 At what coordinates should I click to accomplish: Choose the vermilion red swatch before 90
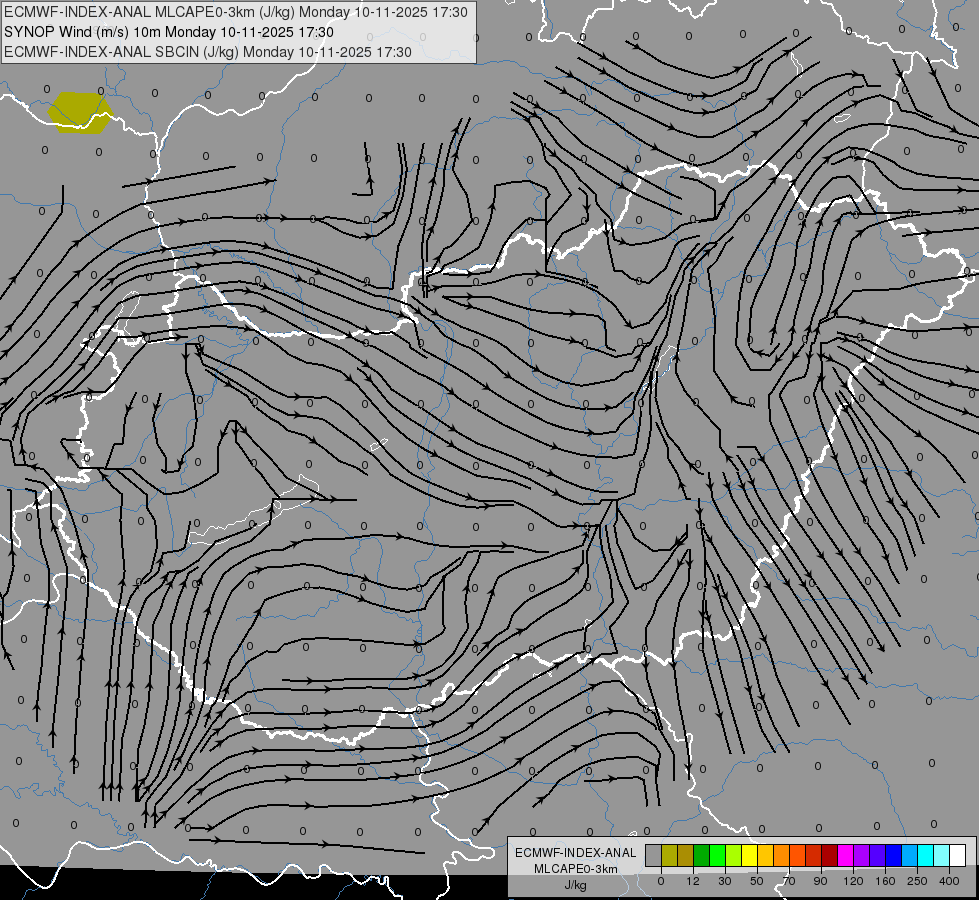tap(814, 855)
